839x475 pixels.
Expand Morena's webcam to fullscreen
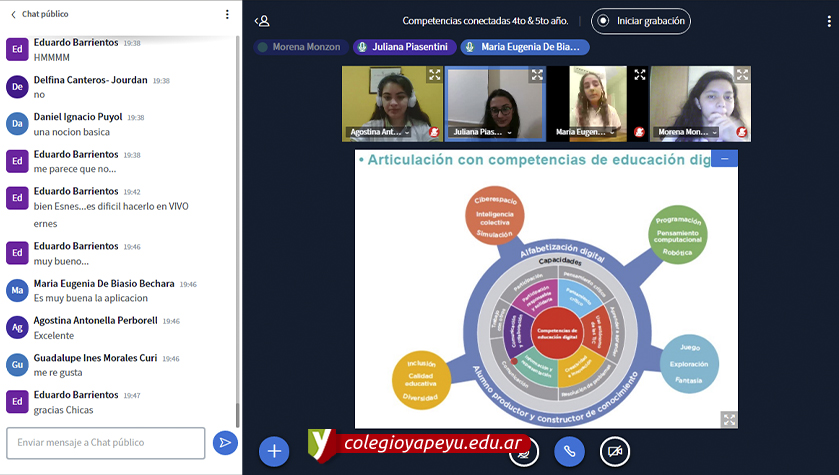pyautogui.click(x=742, y=75)
